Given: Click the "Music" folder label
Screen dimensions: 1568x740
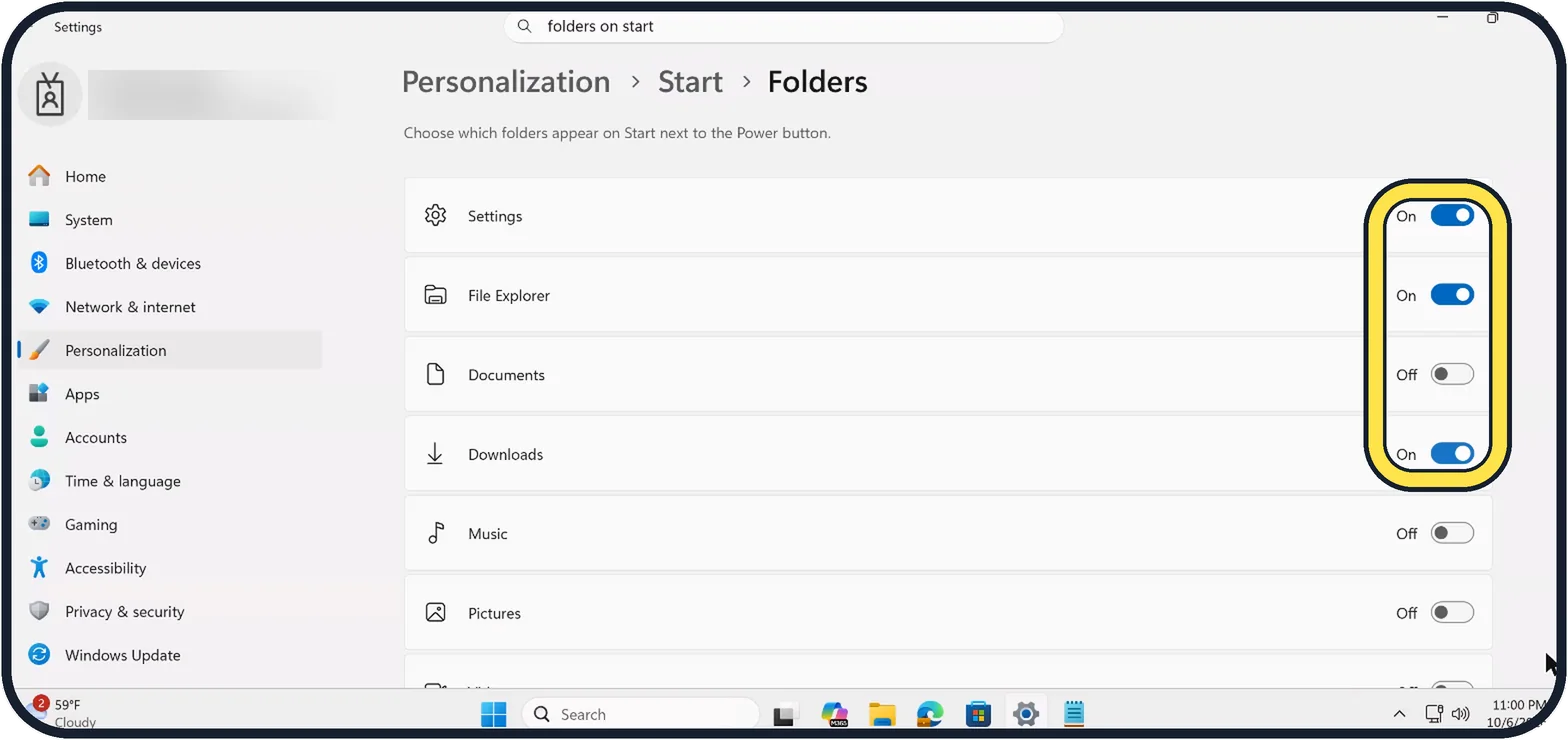Looking at the screenshot, I should (x=488, y=534).
